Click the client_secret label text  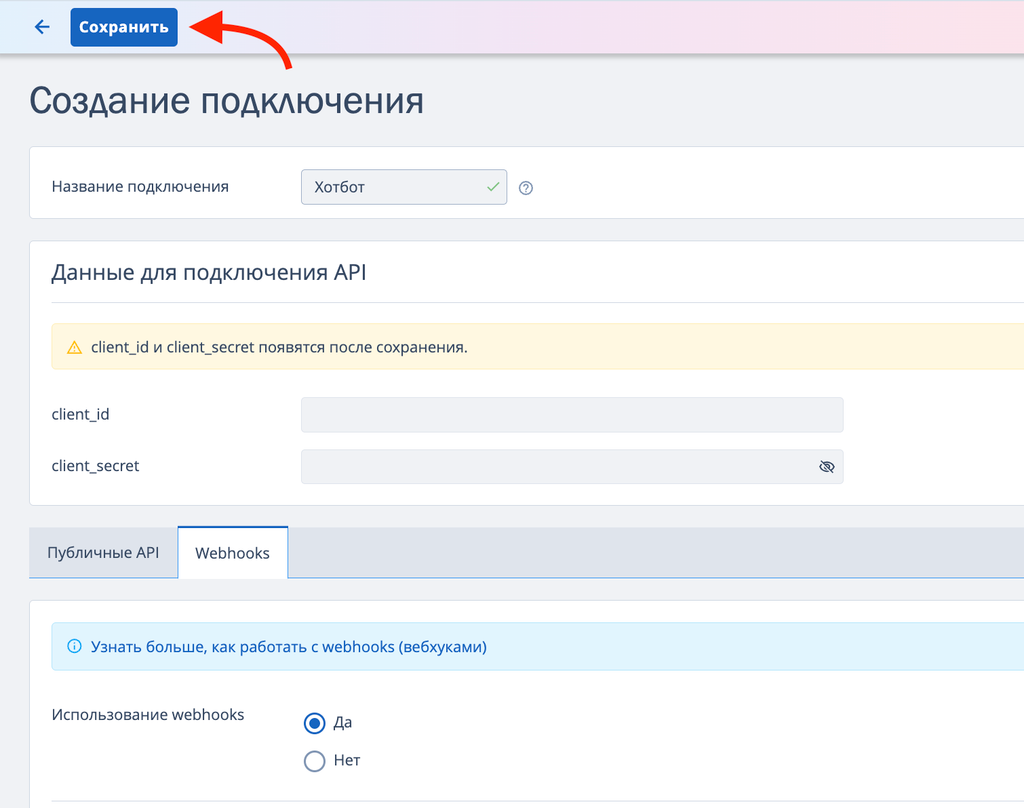(x=95, y=466)
